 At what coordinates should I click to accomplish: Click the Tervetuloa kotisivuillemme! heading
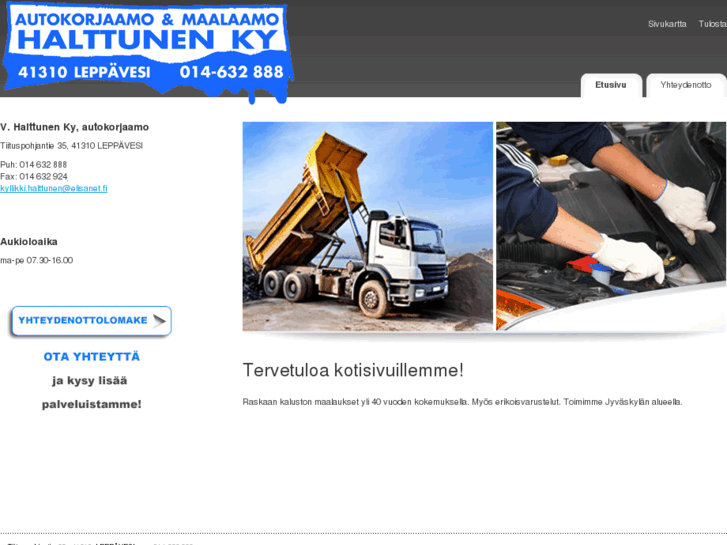(x=353, y=371)
